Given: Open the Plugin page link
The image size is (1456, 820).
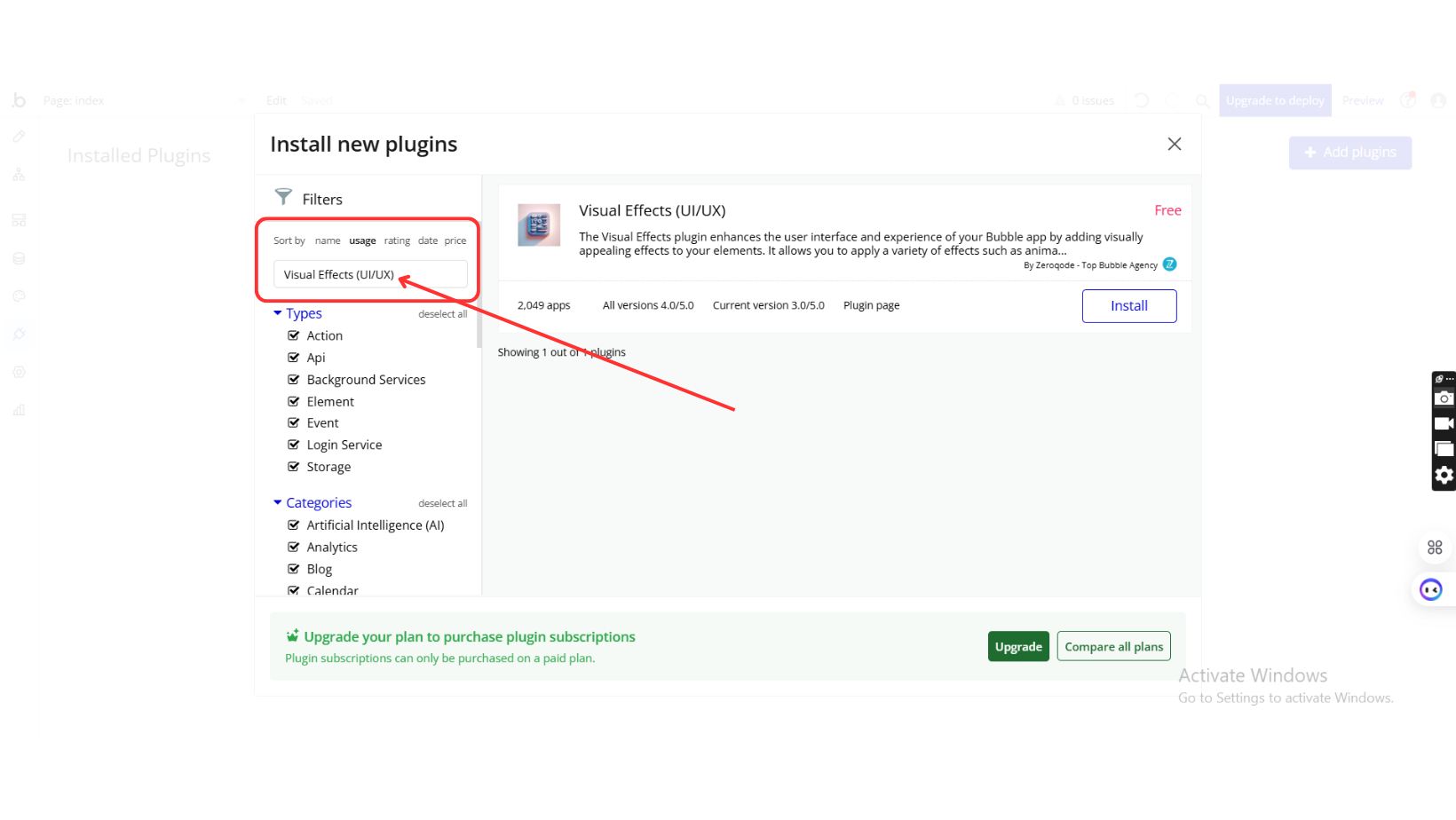Looking at the screenshot, I should [871, 305].
